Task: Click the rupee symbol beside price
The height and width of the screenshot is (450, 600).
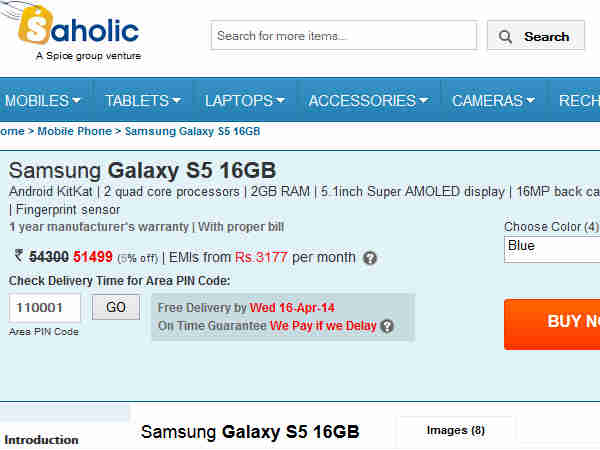Action: click(19, 256)
